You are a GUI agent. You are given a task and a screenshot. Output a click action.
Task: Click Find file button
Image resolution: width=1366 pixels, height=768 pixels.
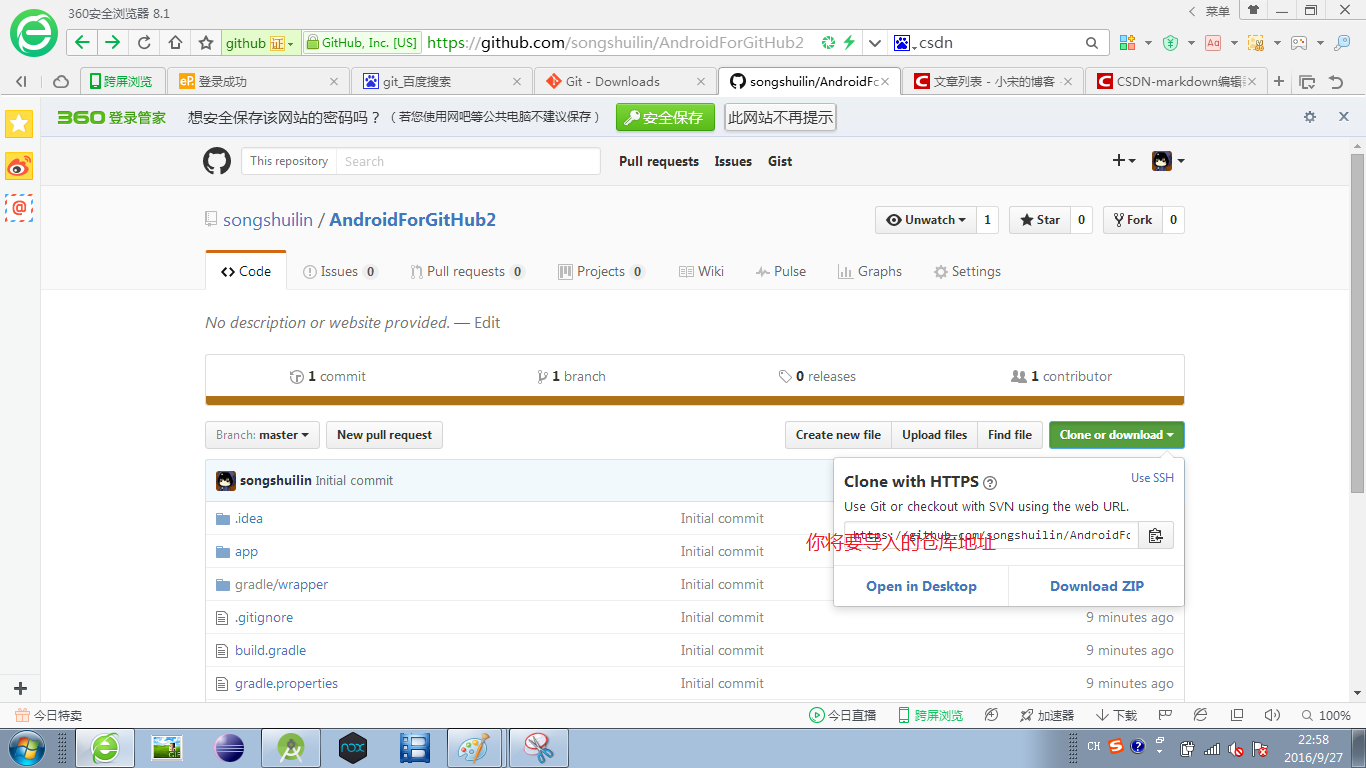click(x=1010, y=435)
